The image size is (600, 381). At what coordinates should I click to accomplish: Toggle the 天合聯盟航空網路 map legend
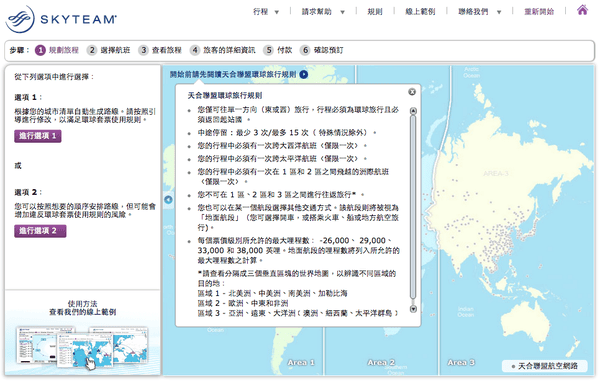tap(545, 366)
